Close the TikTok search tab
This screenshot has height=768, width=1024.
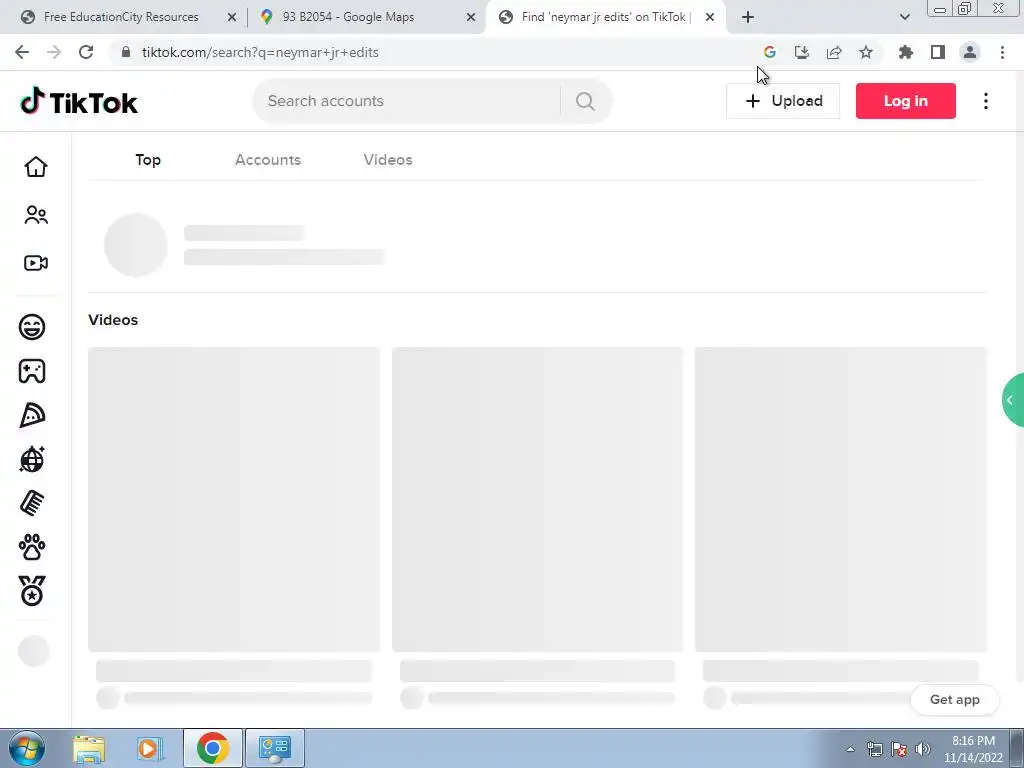click(710, 17)
